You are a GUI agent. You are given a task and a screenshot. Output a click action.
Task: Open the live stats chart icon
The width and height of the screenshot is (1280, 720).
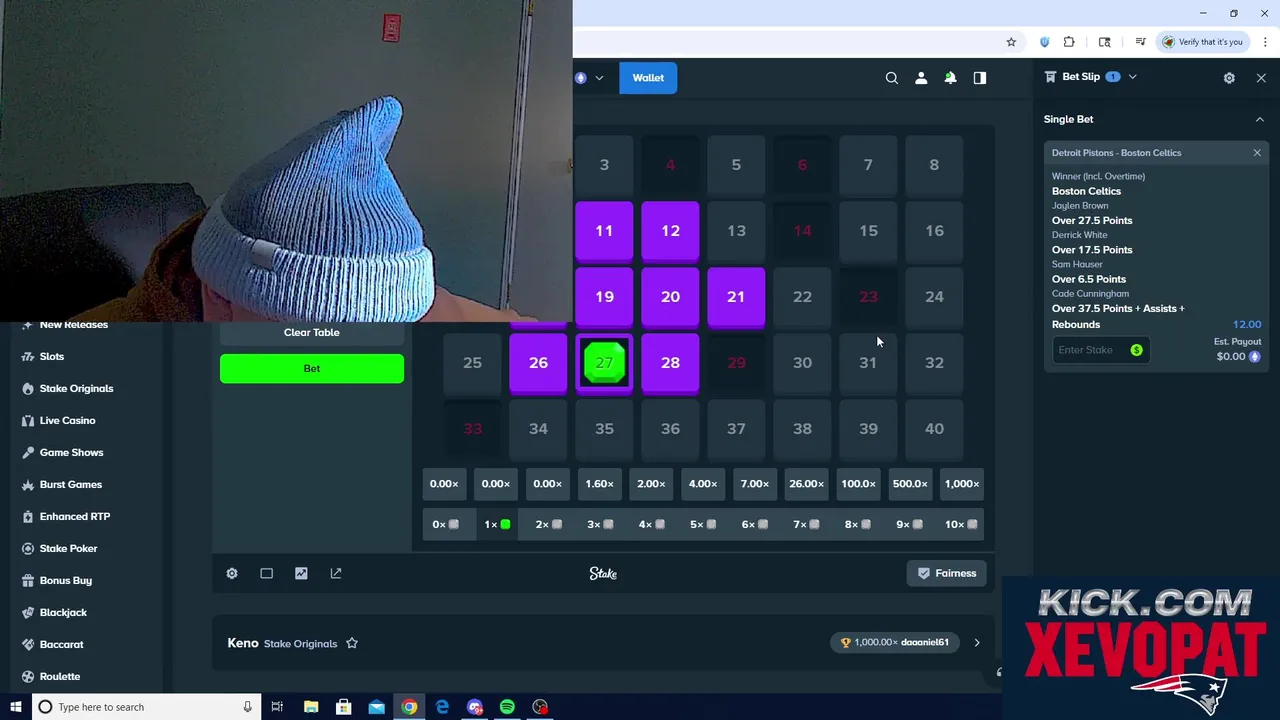[301, 573]
